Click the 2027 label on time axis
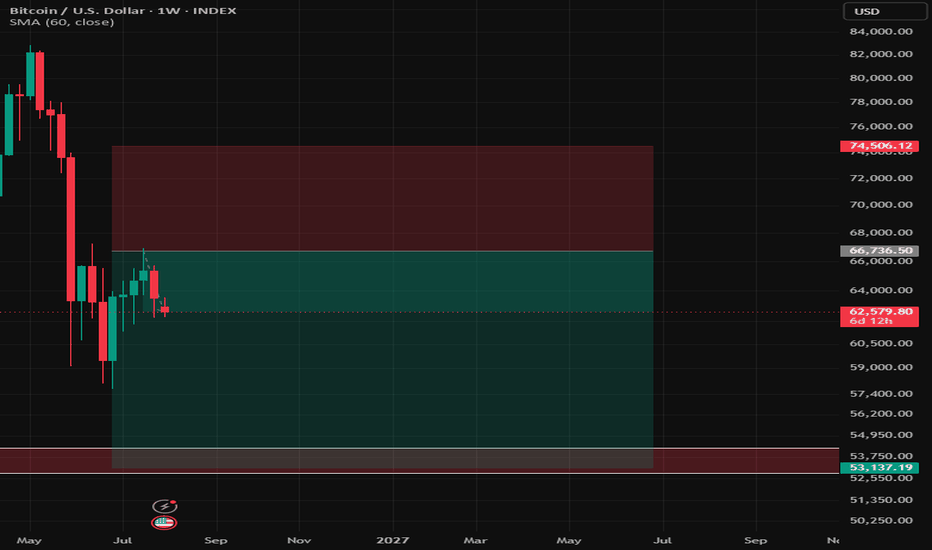Screen dimensions: 932x550 (392, 540)
